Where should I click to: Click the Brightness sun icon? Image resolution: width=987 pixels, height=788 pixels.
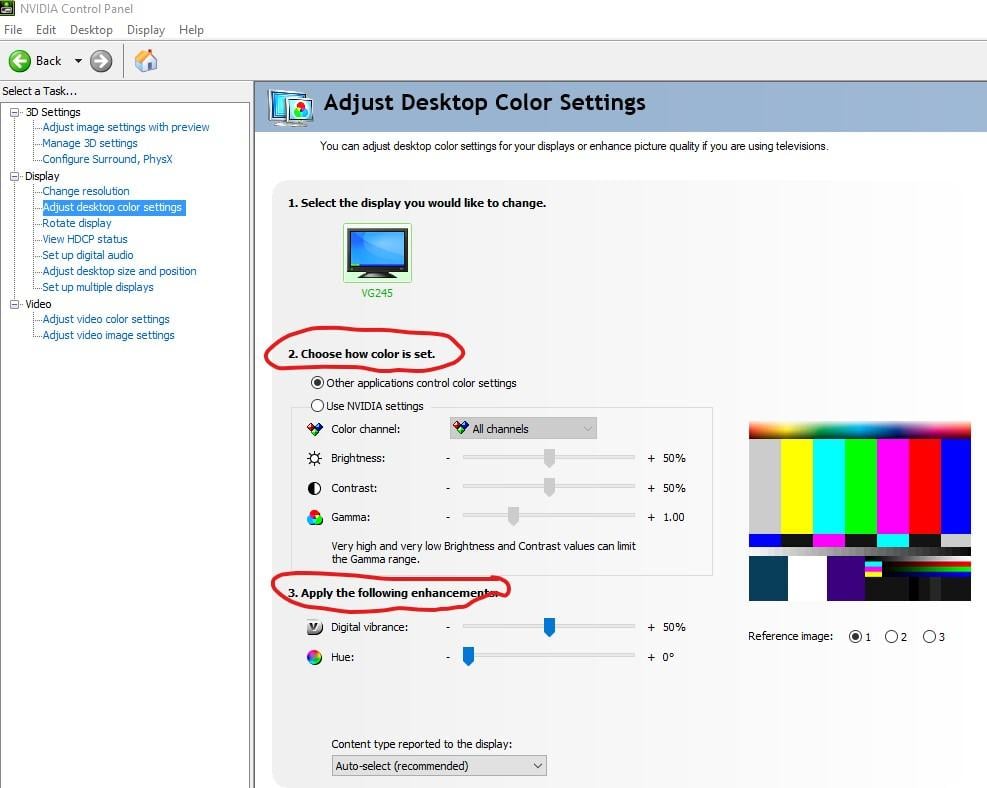314,458
